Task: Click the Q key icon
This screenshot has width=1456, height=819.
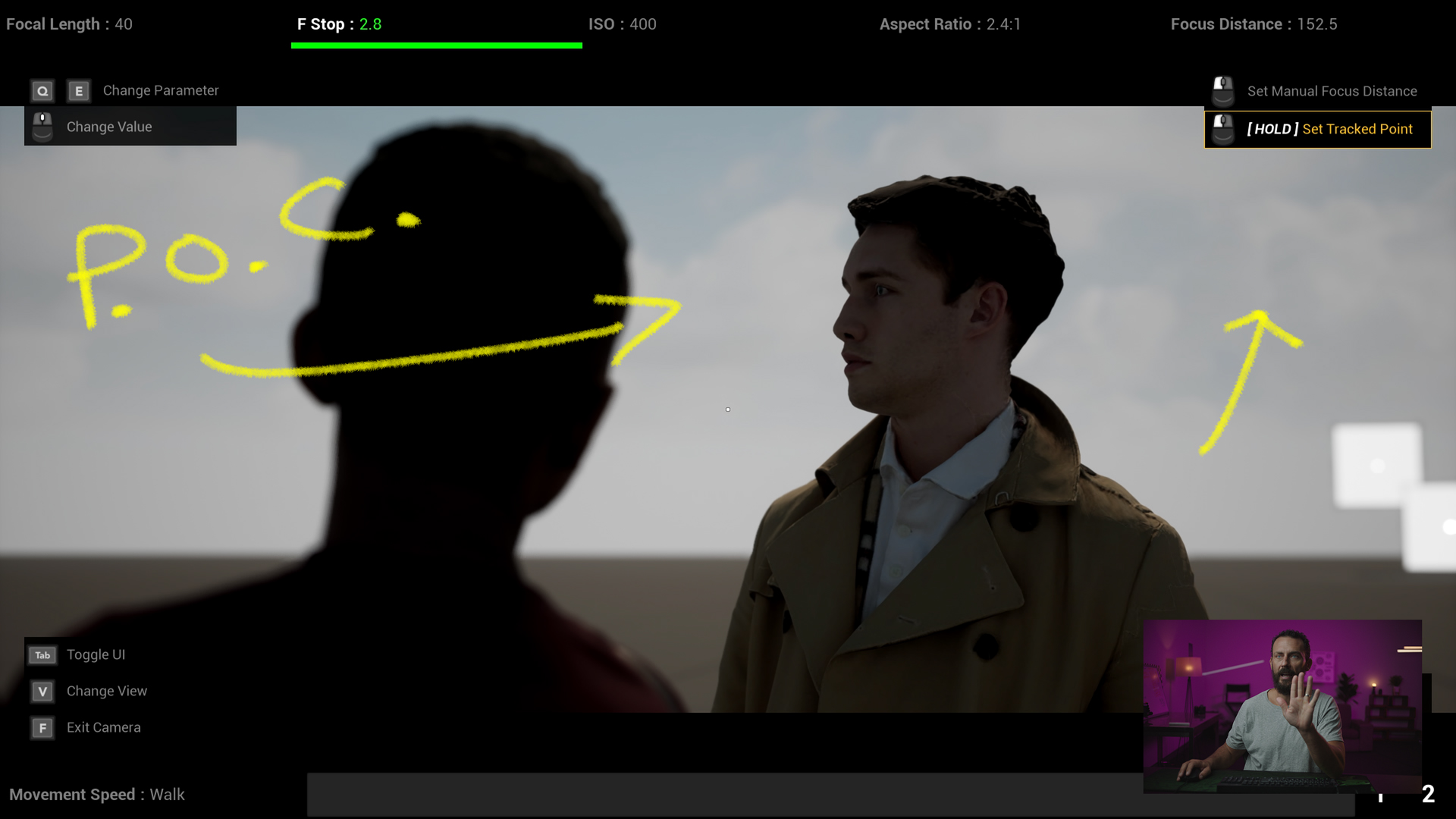Action: pos(42,91)
